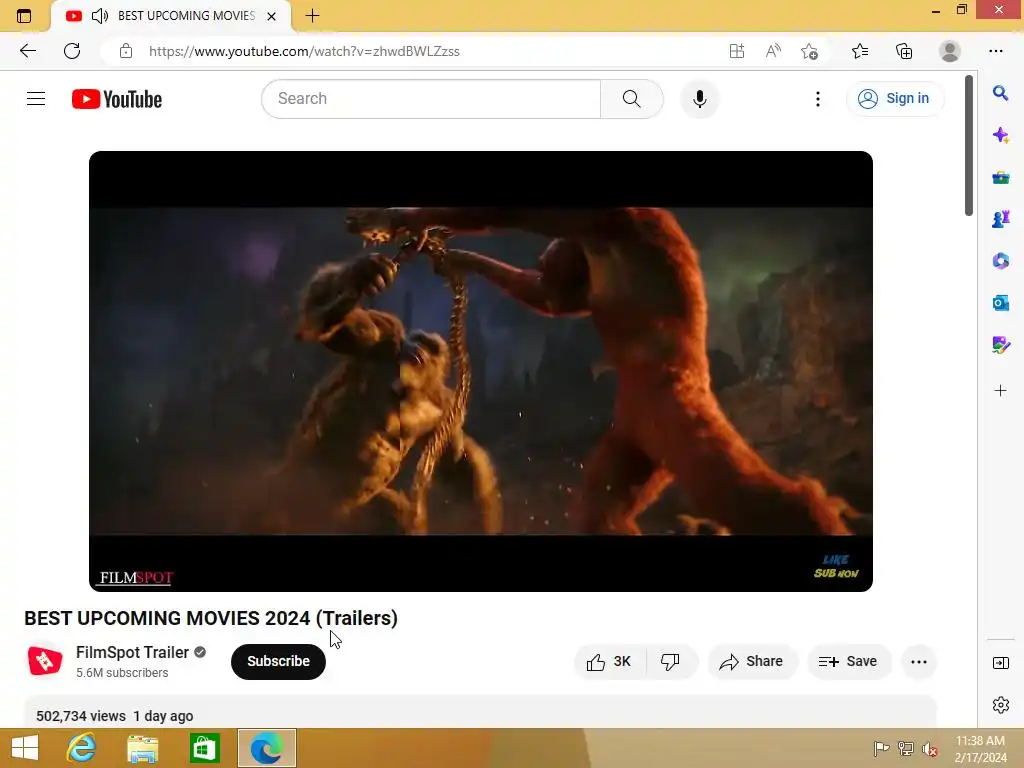Open tab actions menu icon
1024x768 pixels.
(x=24, y=16)
